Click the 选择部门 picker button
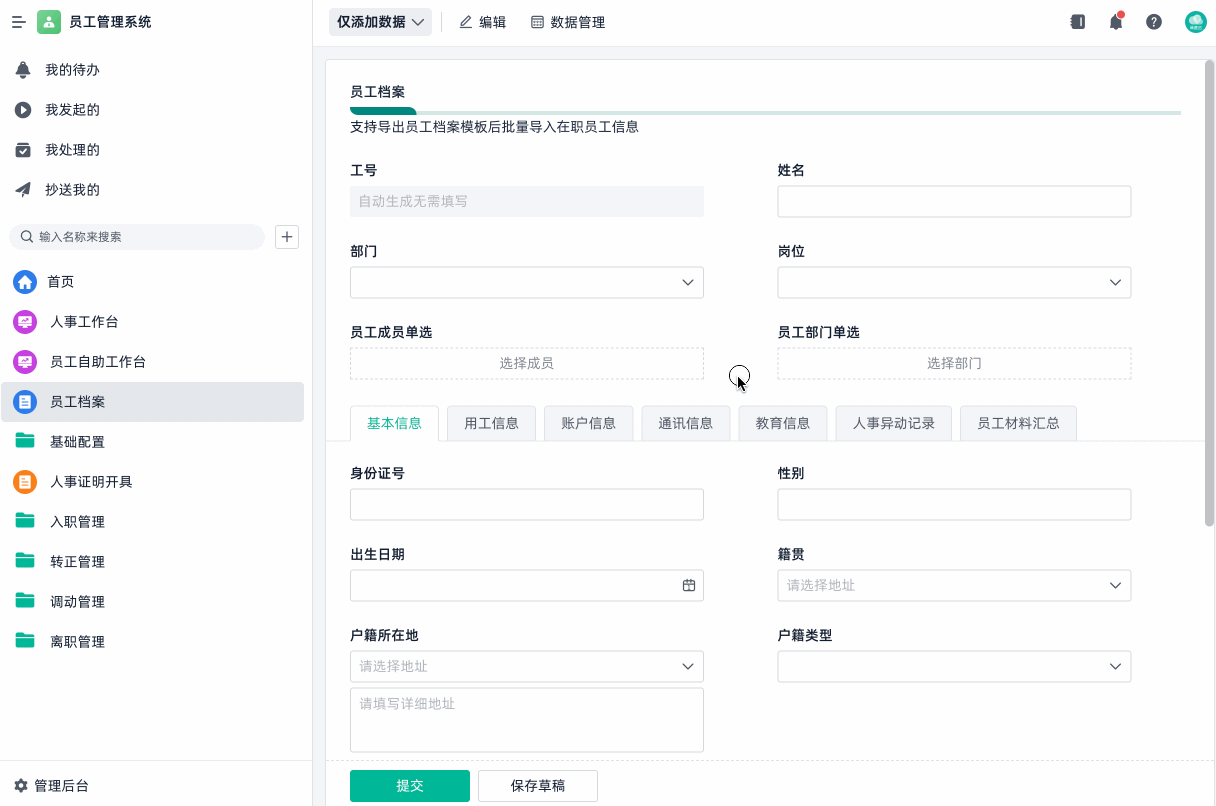 [954, 363]
